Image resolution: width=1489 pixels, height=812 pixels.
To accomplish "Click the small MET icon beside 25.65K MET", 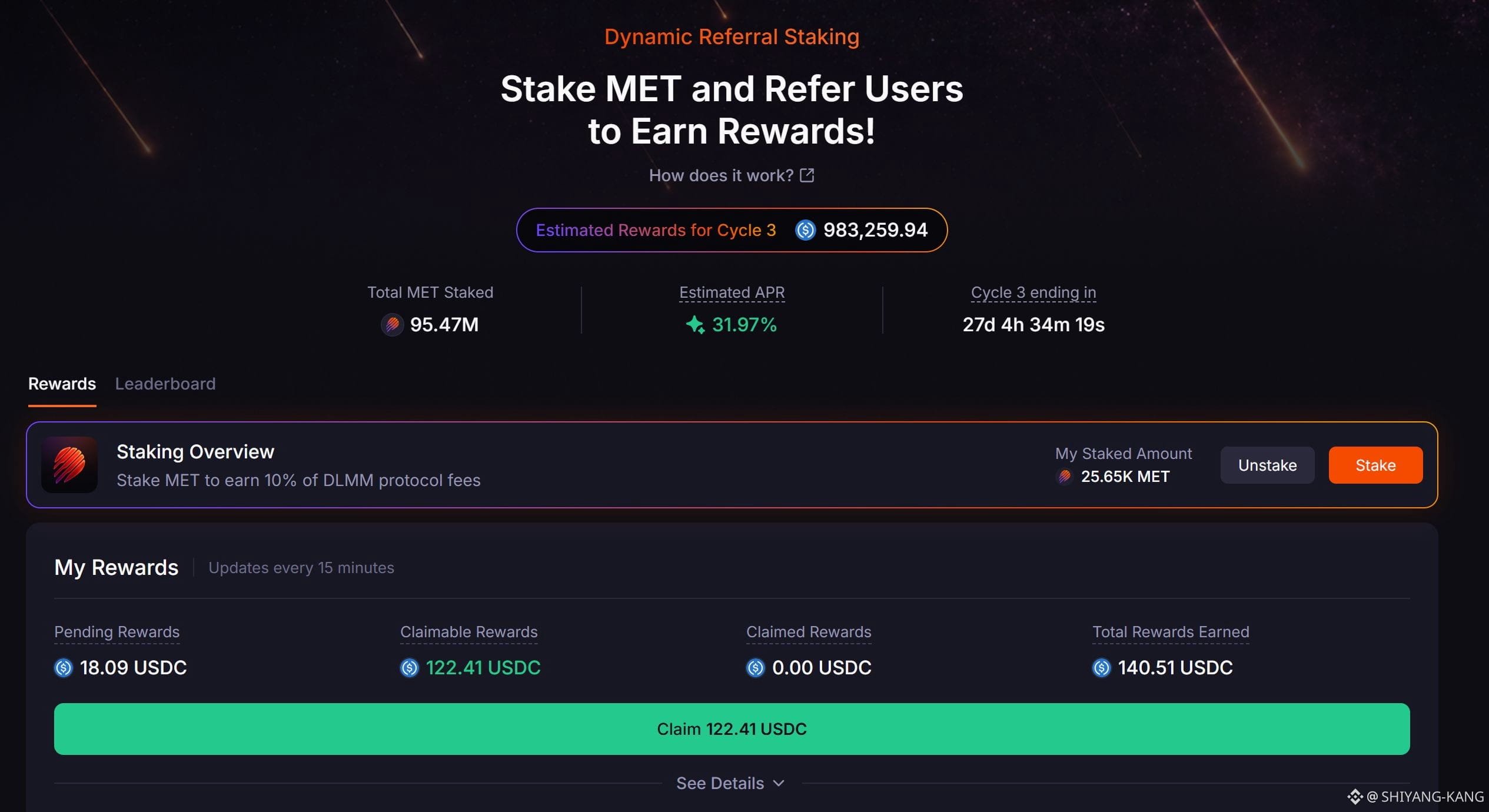I will 1065,476.
